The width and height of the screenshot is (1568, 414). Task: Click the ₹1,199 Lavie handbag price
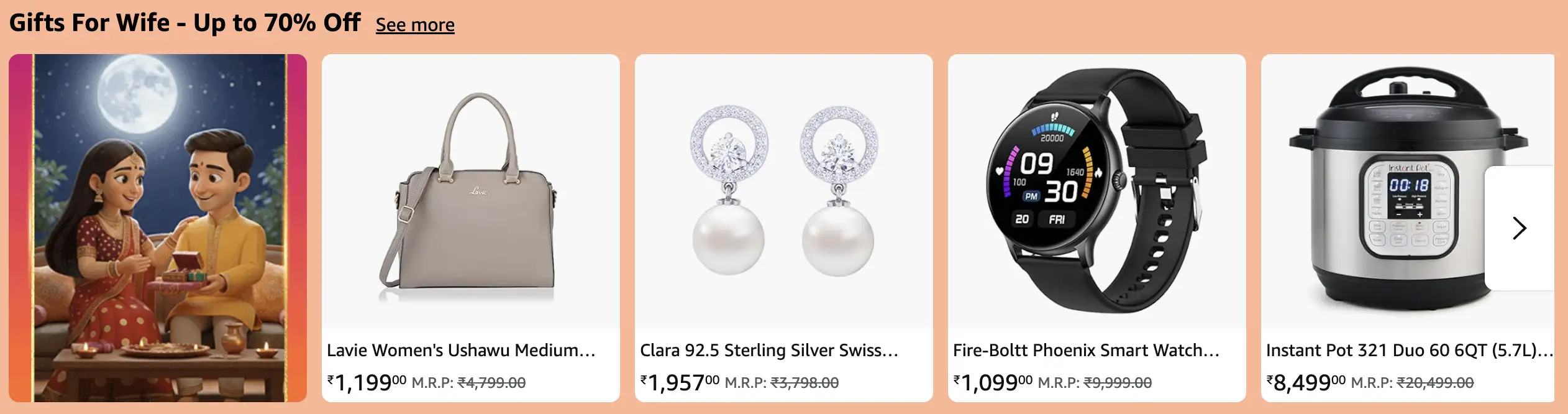367,382
